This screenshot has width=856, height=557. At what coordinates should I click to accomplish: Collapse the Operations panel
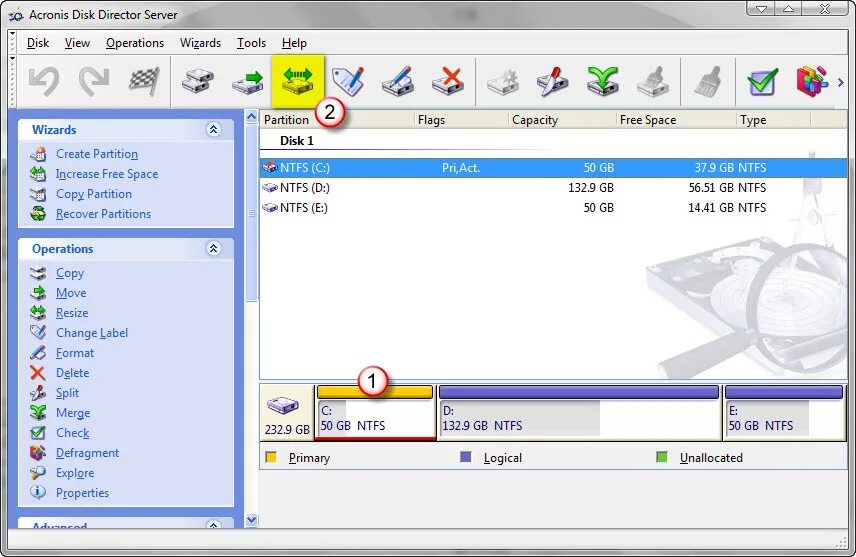click(213, 248)
